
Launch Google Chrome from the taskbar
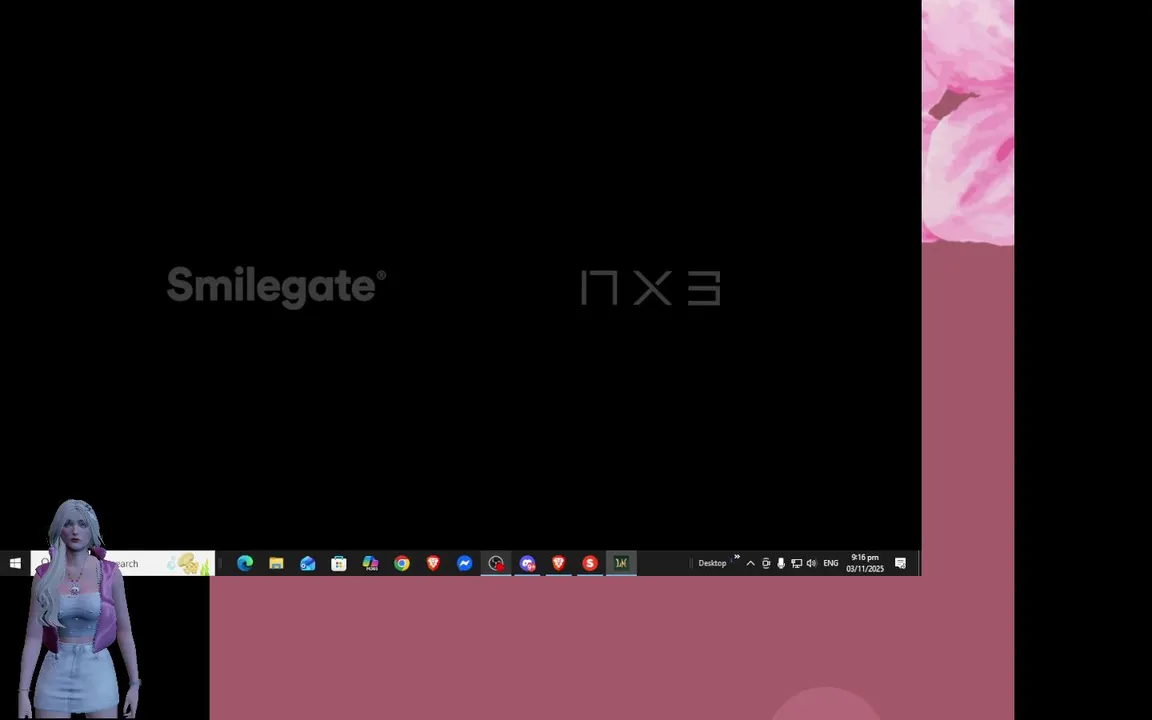click(402, 564)
